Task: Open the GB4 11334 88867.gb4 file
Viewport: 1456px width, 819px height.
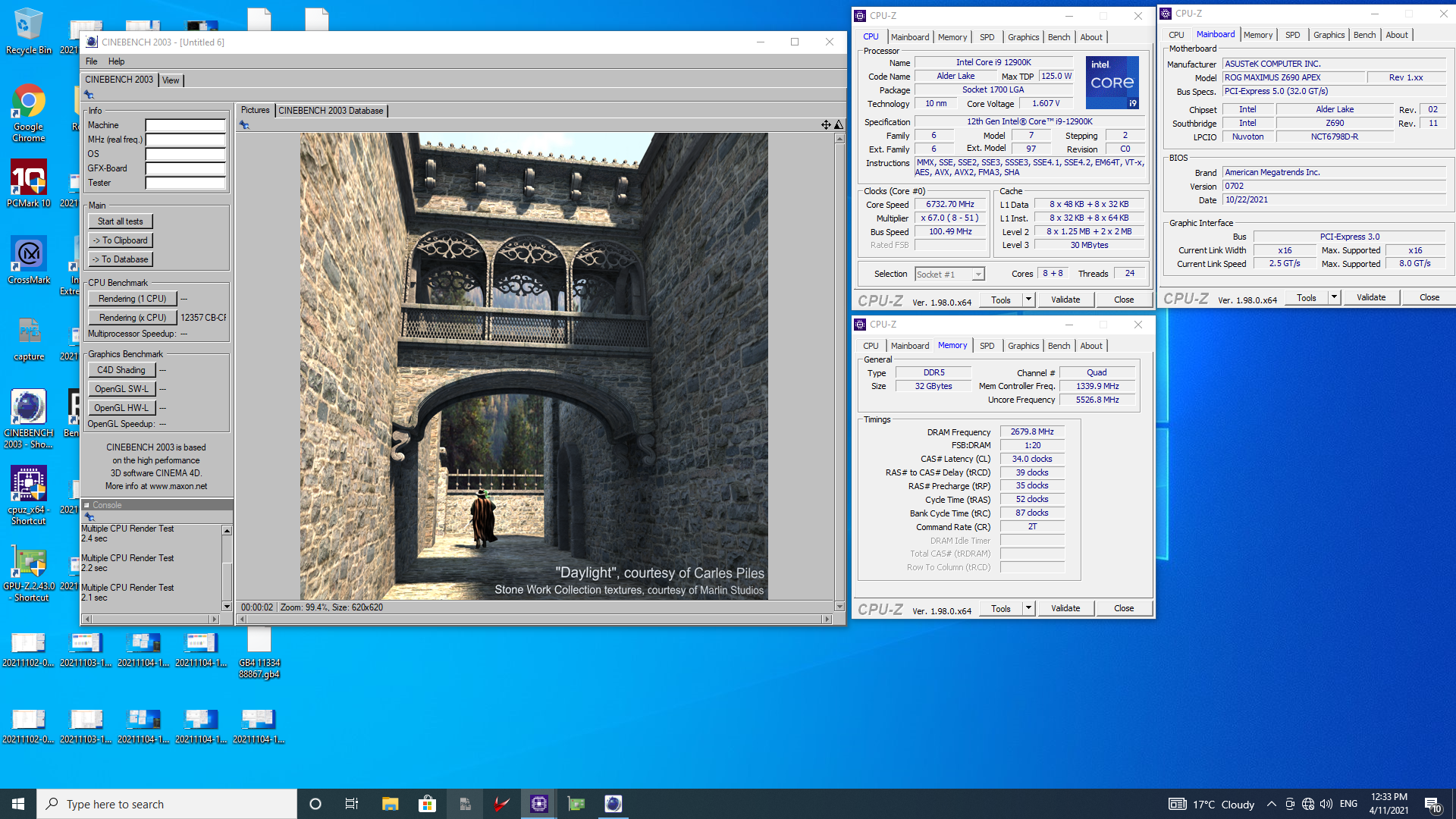Action: [259, 653]
